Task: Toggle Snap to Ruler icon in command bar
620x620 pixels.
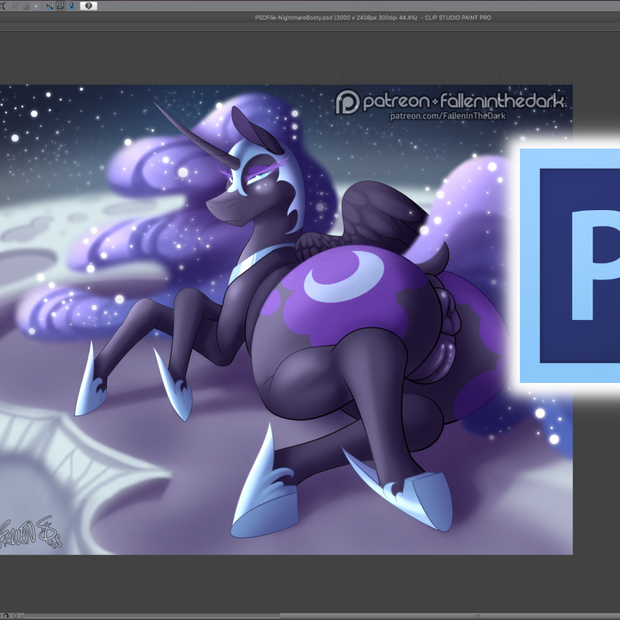Action: click(50, 6)
